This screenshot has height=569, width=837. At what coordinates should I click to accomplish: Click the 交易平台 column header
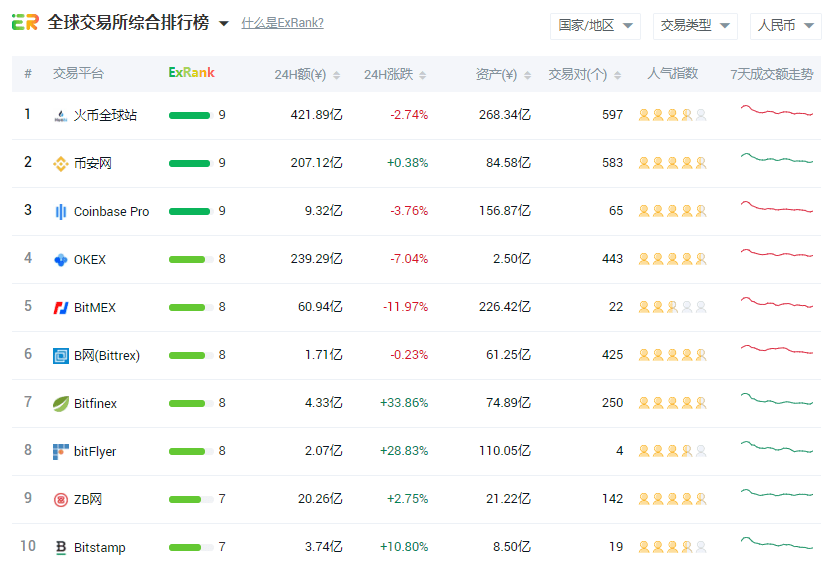(x=78, y=74)
